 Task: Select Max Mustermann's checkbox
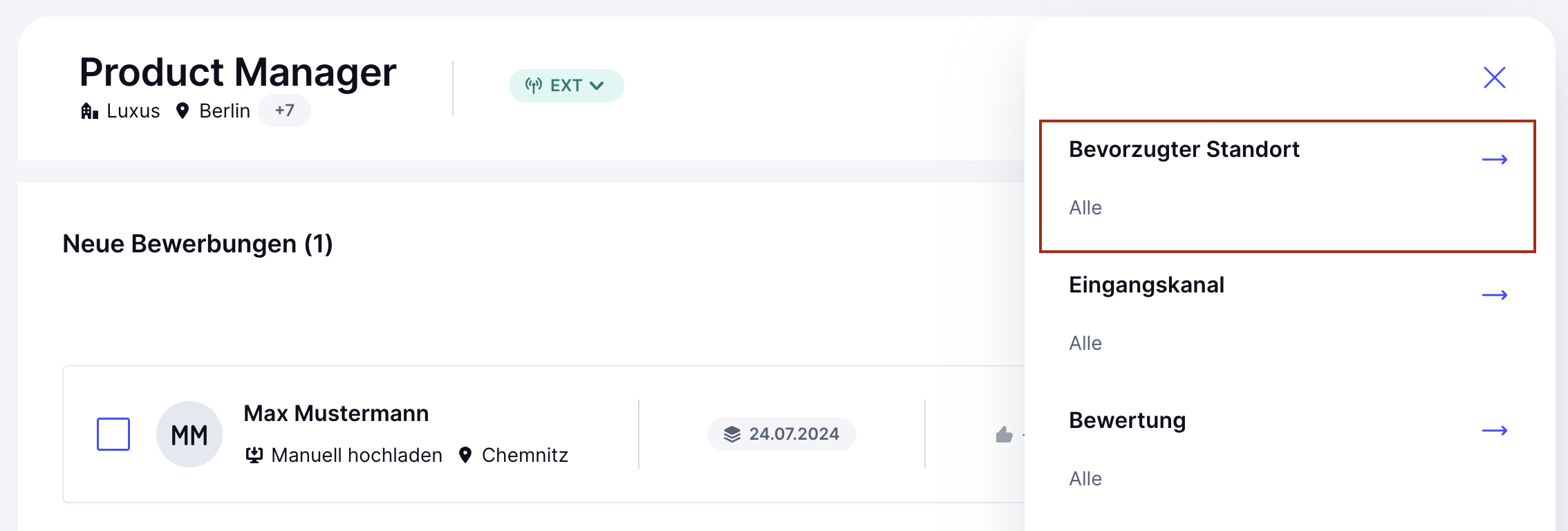(113, 434)
